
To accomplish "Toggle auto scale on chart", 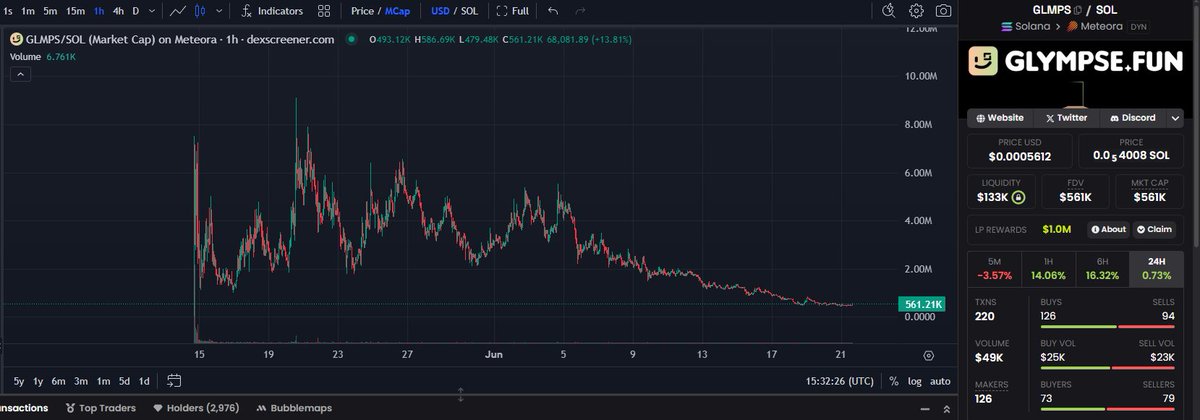I will 940,381.
